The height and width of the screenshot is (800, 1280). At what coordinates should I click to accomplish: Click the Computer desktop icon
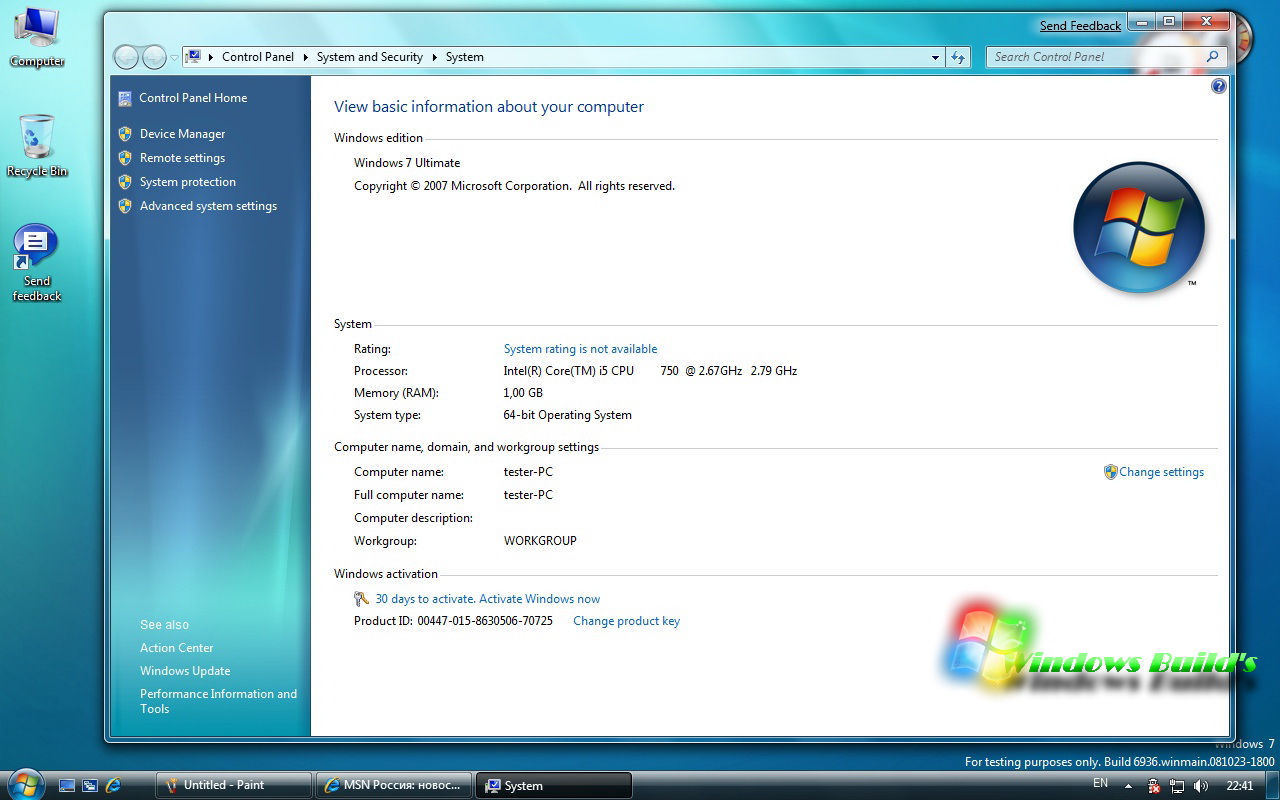tap(37, 37)
